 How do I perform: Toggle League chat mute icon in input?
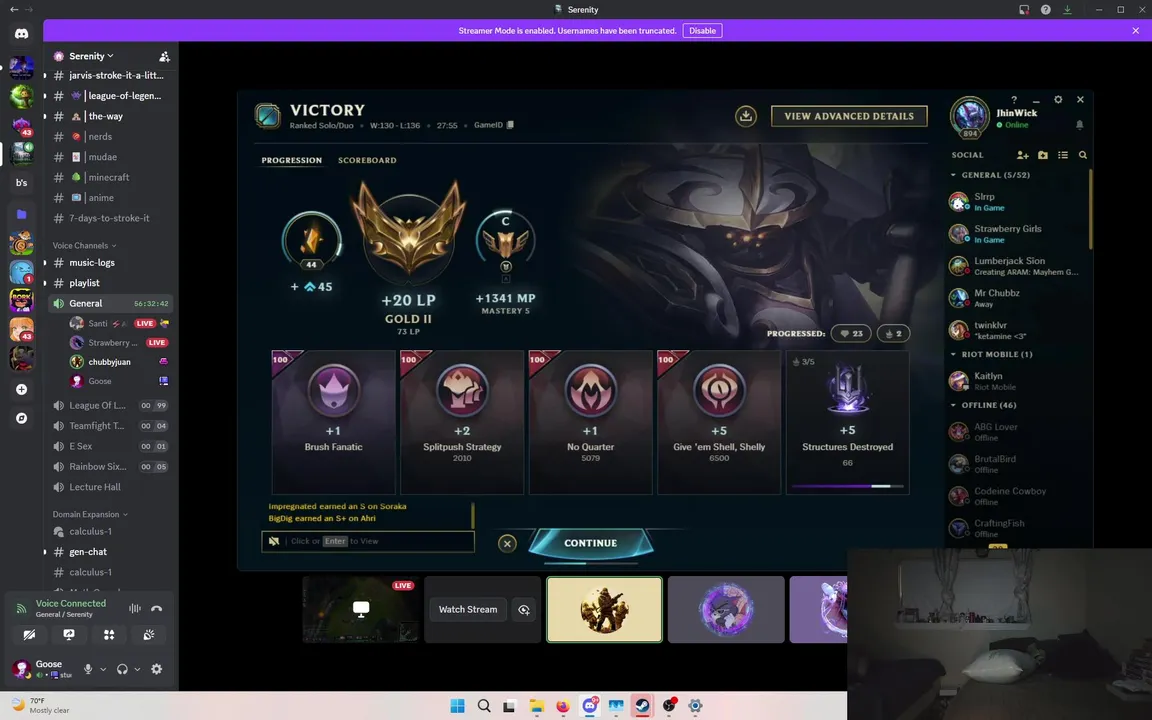(x=273, y=541)
